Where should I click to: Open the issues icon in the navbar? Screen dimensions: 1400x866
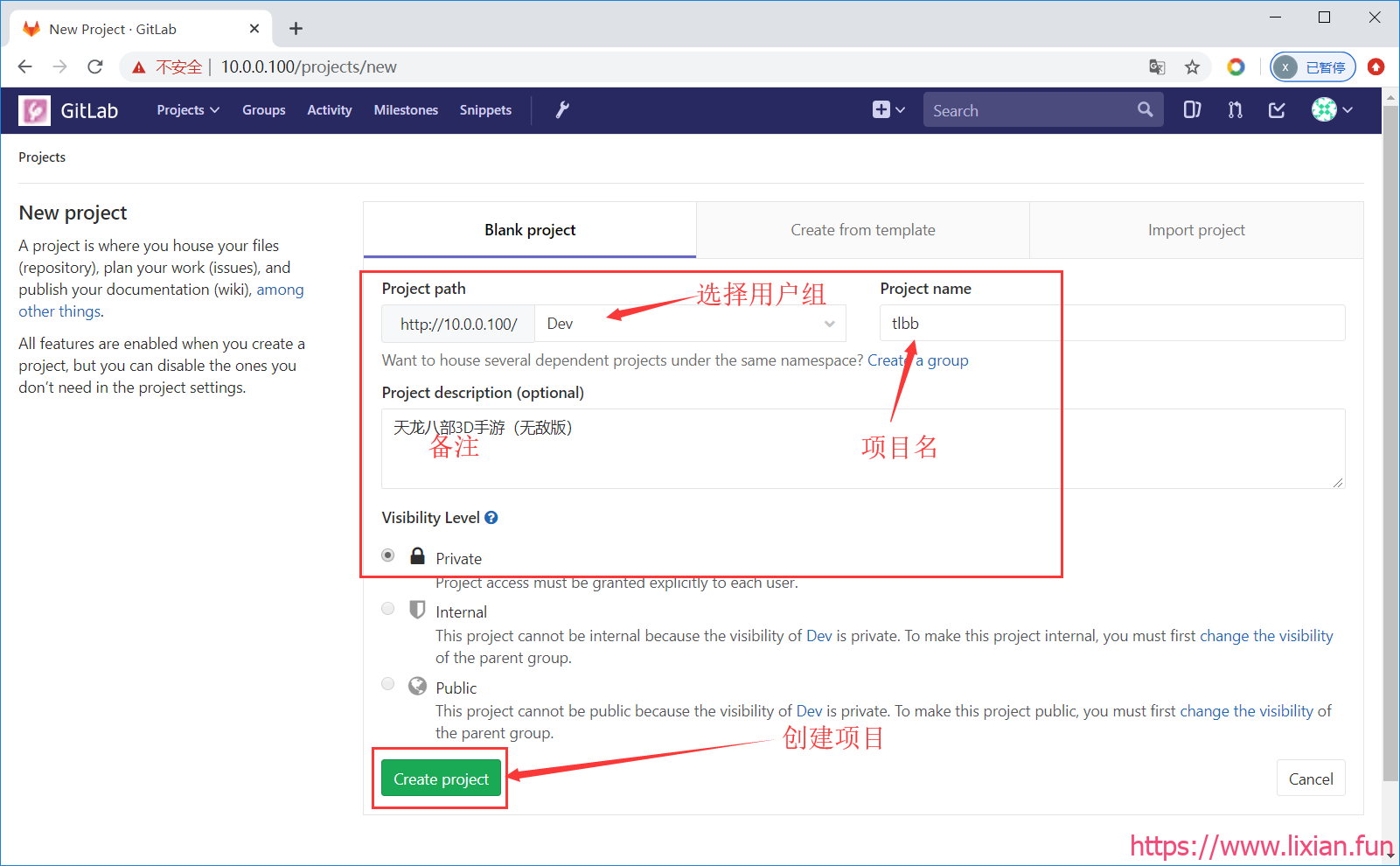pyautogui.click(x=1192, y=110)
